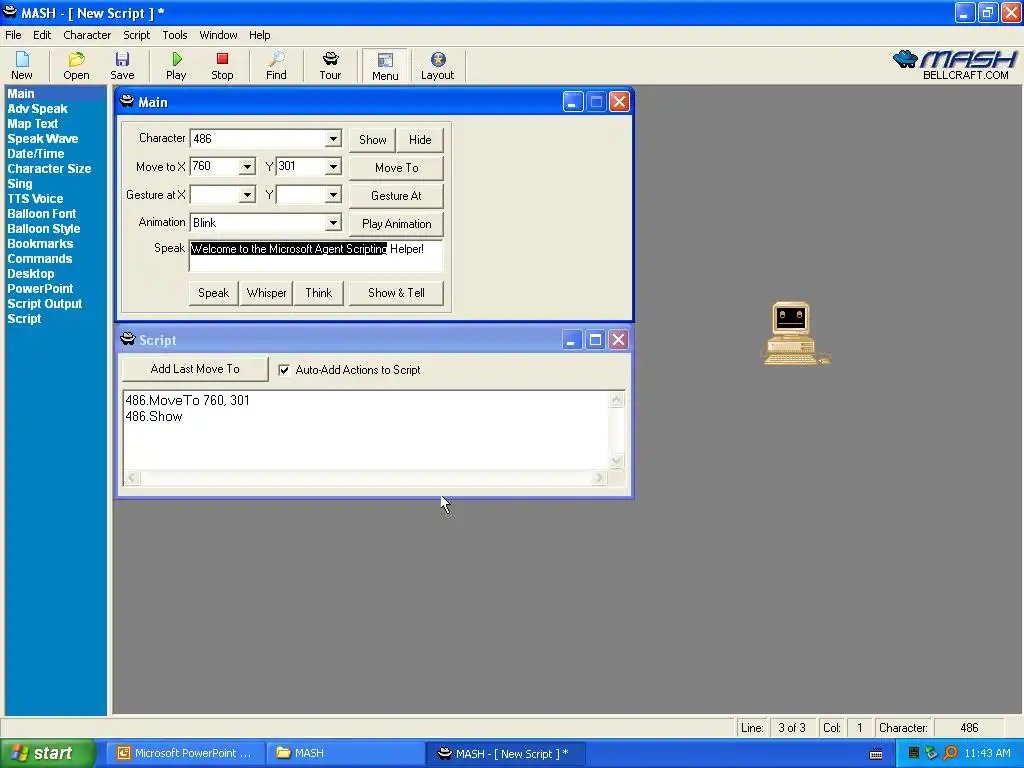Select Balloon Font in sidebar
Screen dimensions: 1024x768
[x=41, y=214]
